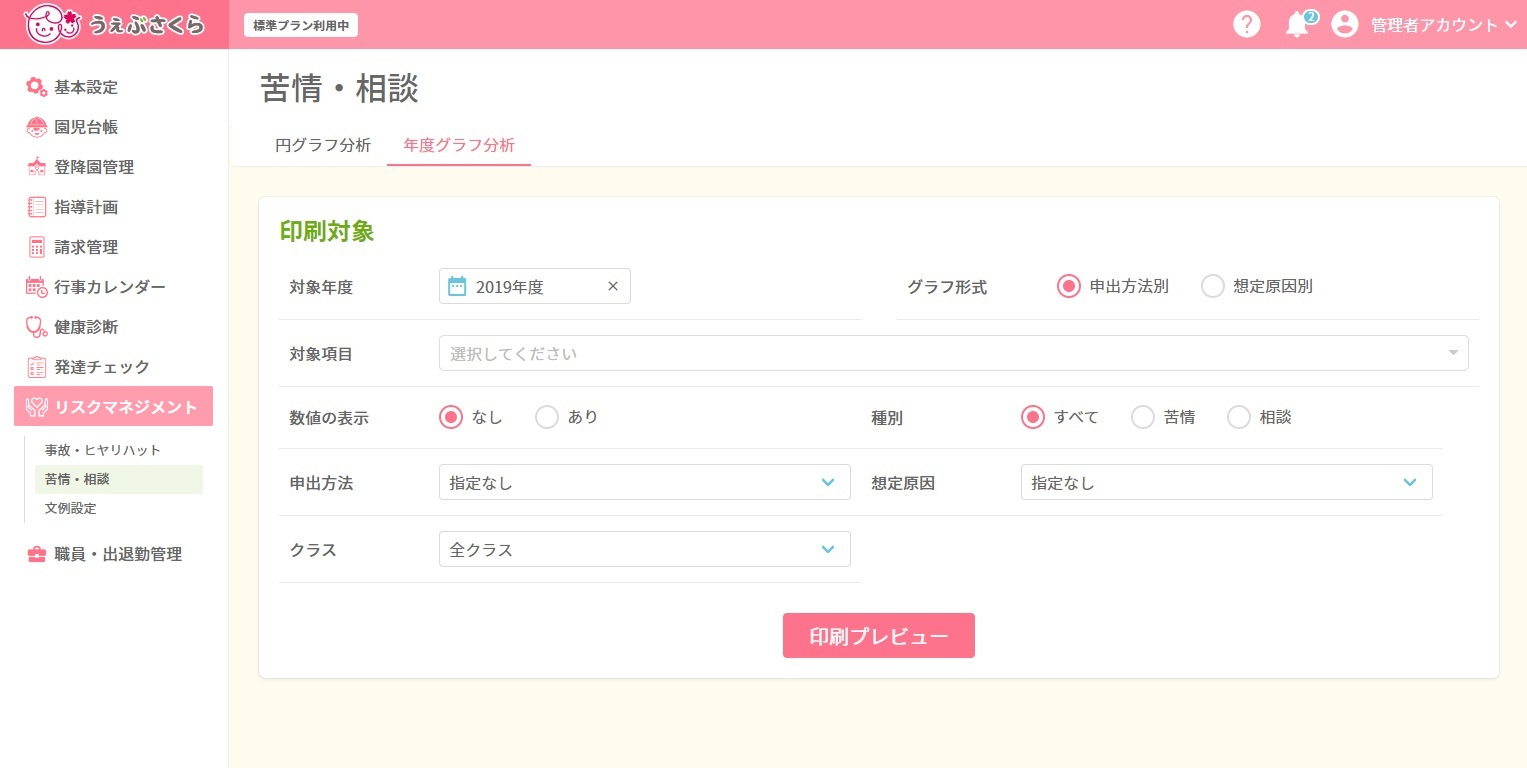Select なし for 数値の表示
1527x768 pixels.
451,417
